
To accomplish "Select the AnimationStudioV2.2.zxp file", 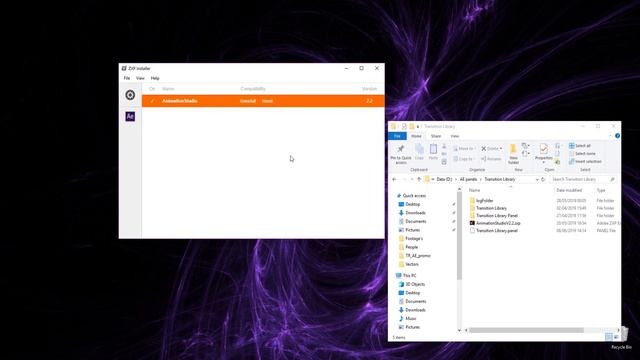I will pyautogui.click(x=498, y=223).
